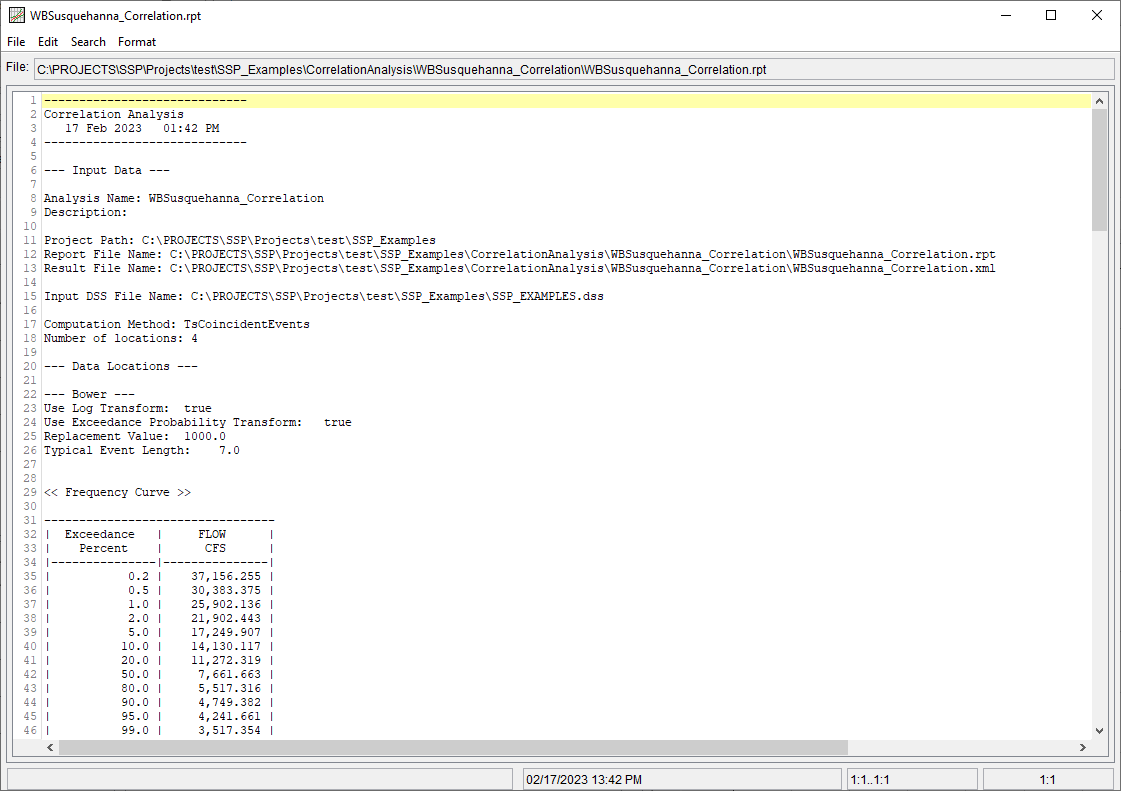Click 'Computation Method: TsCoincidentEvents' line
Image resolution: width=1121 pixels, height=791 pixels.
[x=177, y=324]
